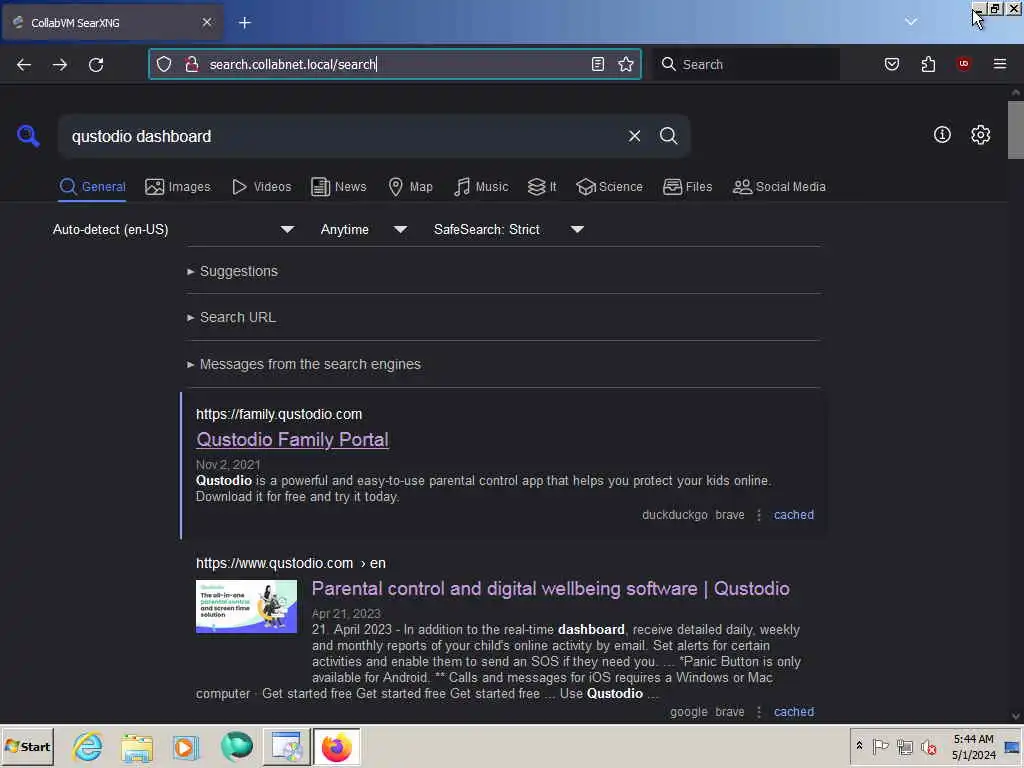The width and height of the screenshot is (1024, 768).
Task: Click the qustodio dashboard search field
Action: point(343,136)
